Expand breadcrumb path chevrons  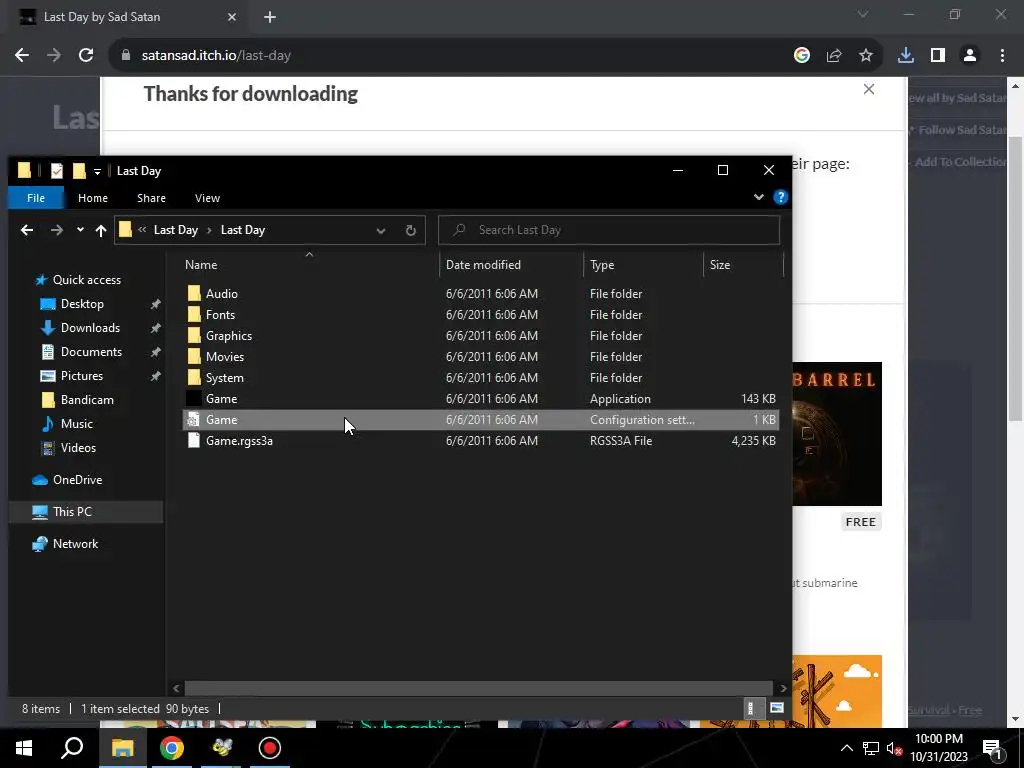(x=142, y=230)
